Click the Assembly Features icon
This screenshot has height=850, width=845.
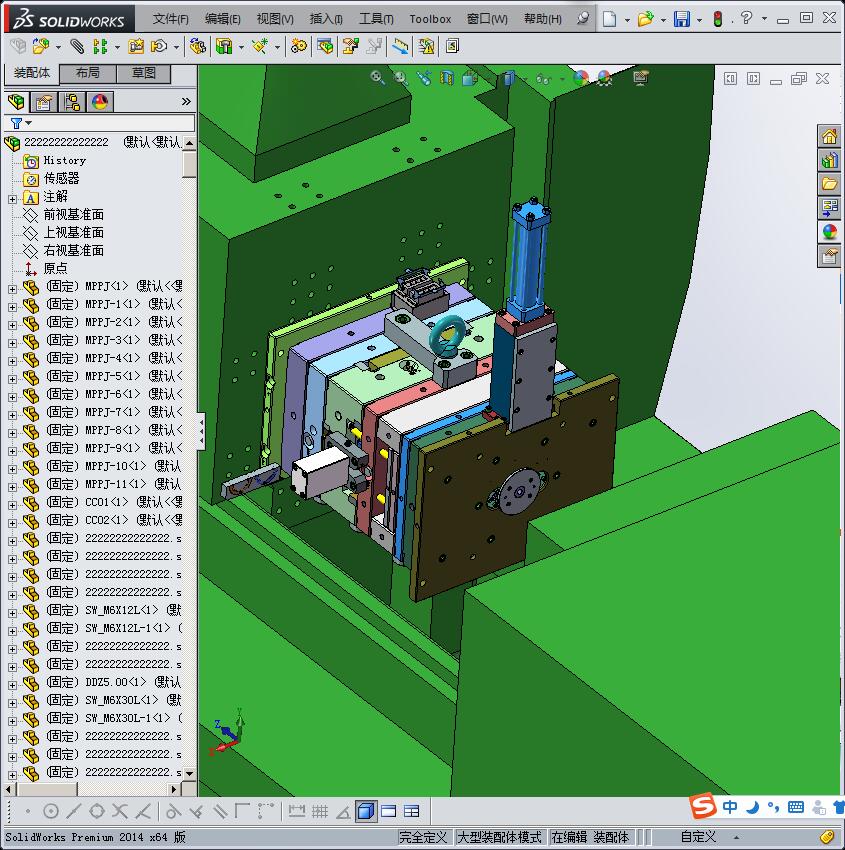coord(224,47)
